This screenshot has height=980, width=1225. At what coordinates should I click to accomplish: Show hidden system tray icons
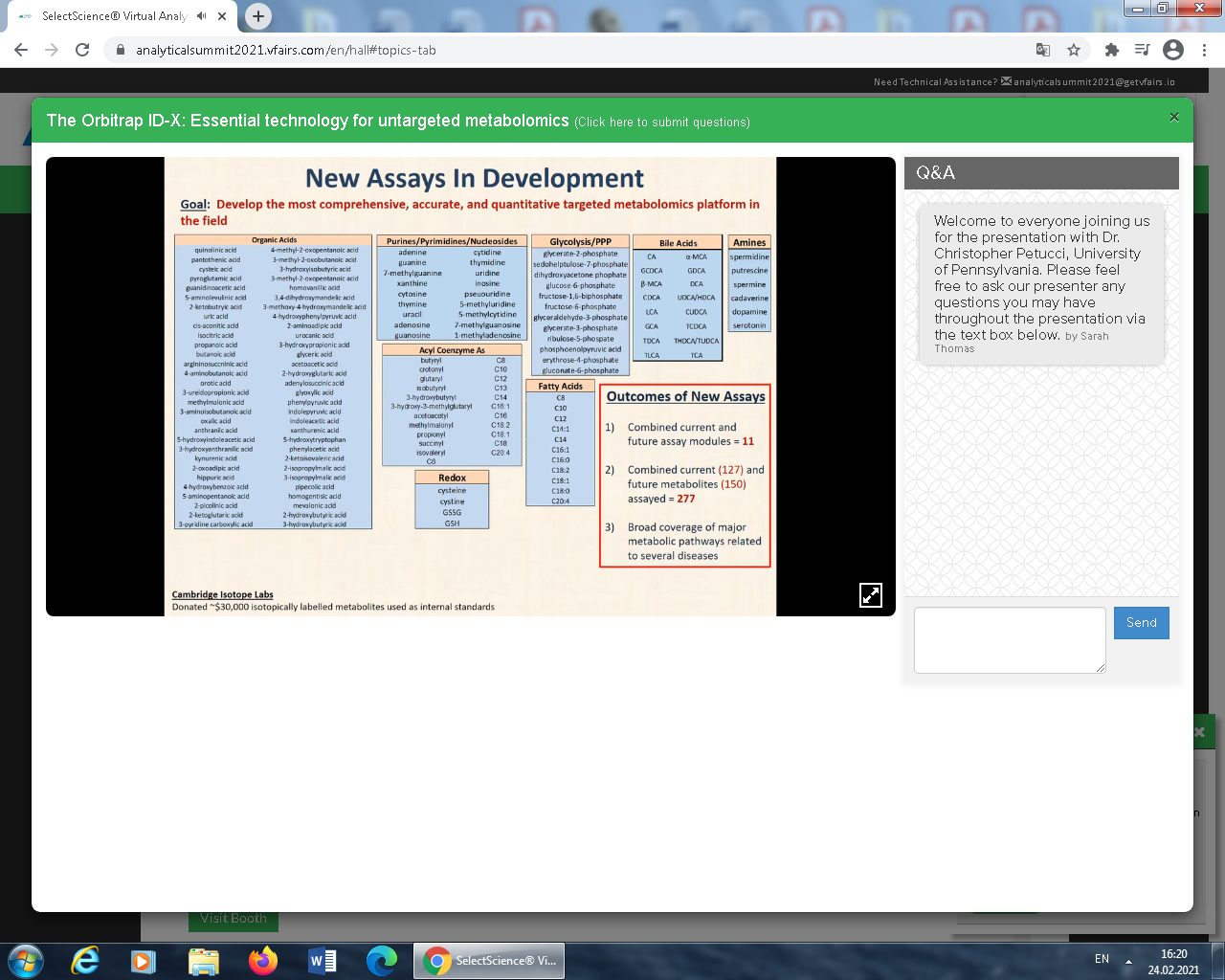pyautogui.click(x=1128, y=961)
